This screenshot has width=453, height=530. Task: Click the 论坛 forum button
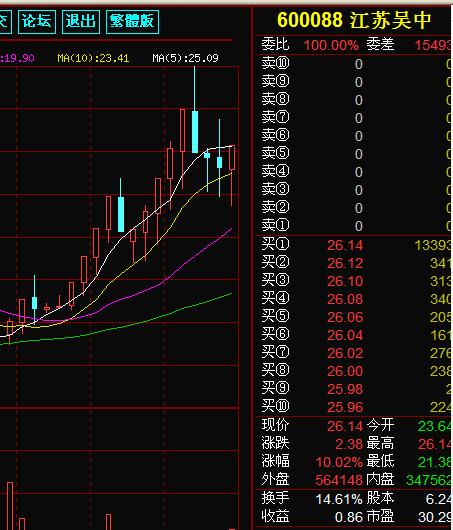pyautogui.click(x=37, y=22)
